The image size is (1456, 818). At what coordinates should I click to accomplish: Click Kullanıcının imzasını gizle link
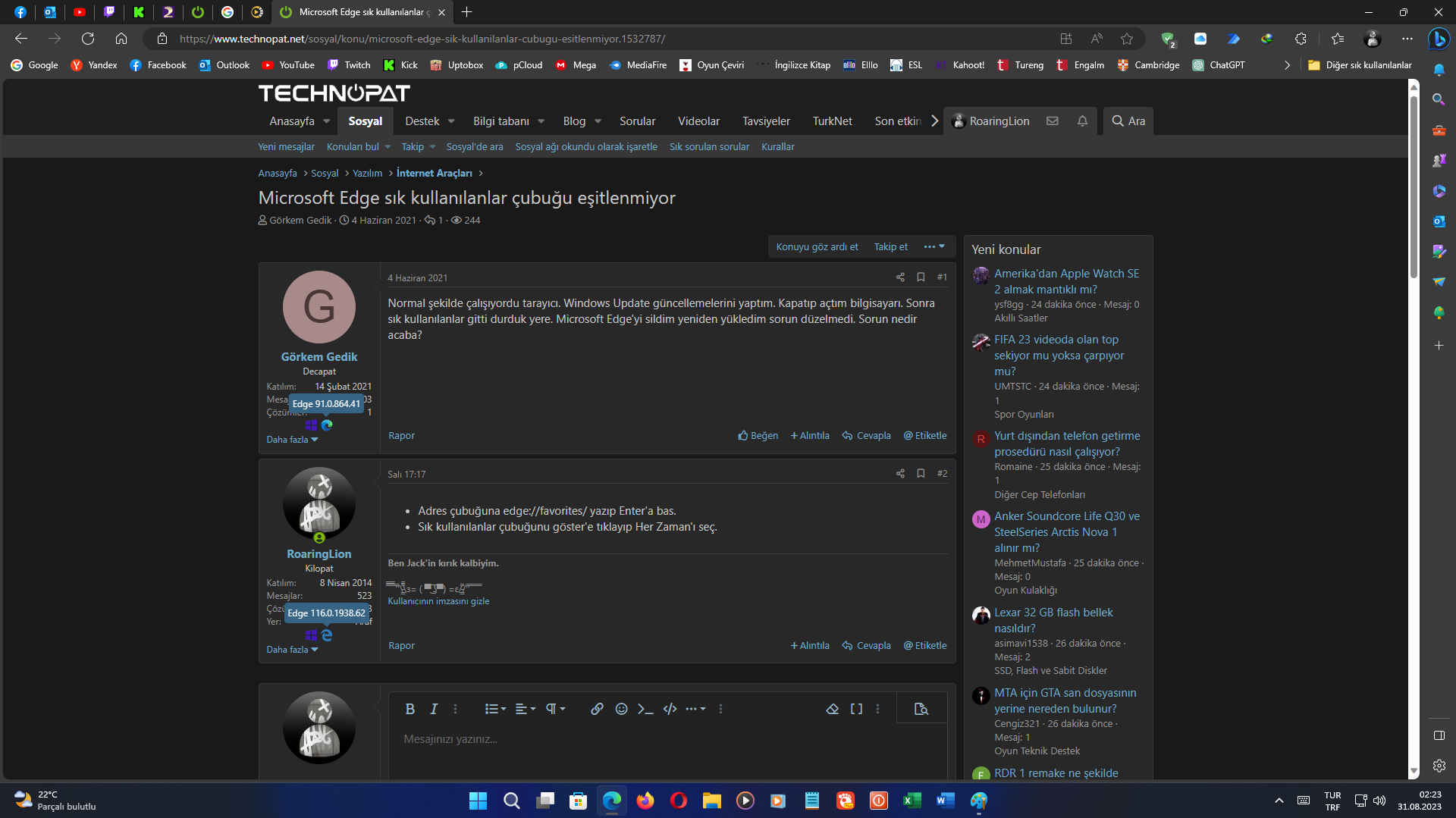[438, 601]
